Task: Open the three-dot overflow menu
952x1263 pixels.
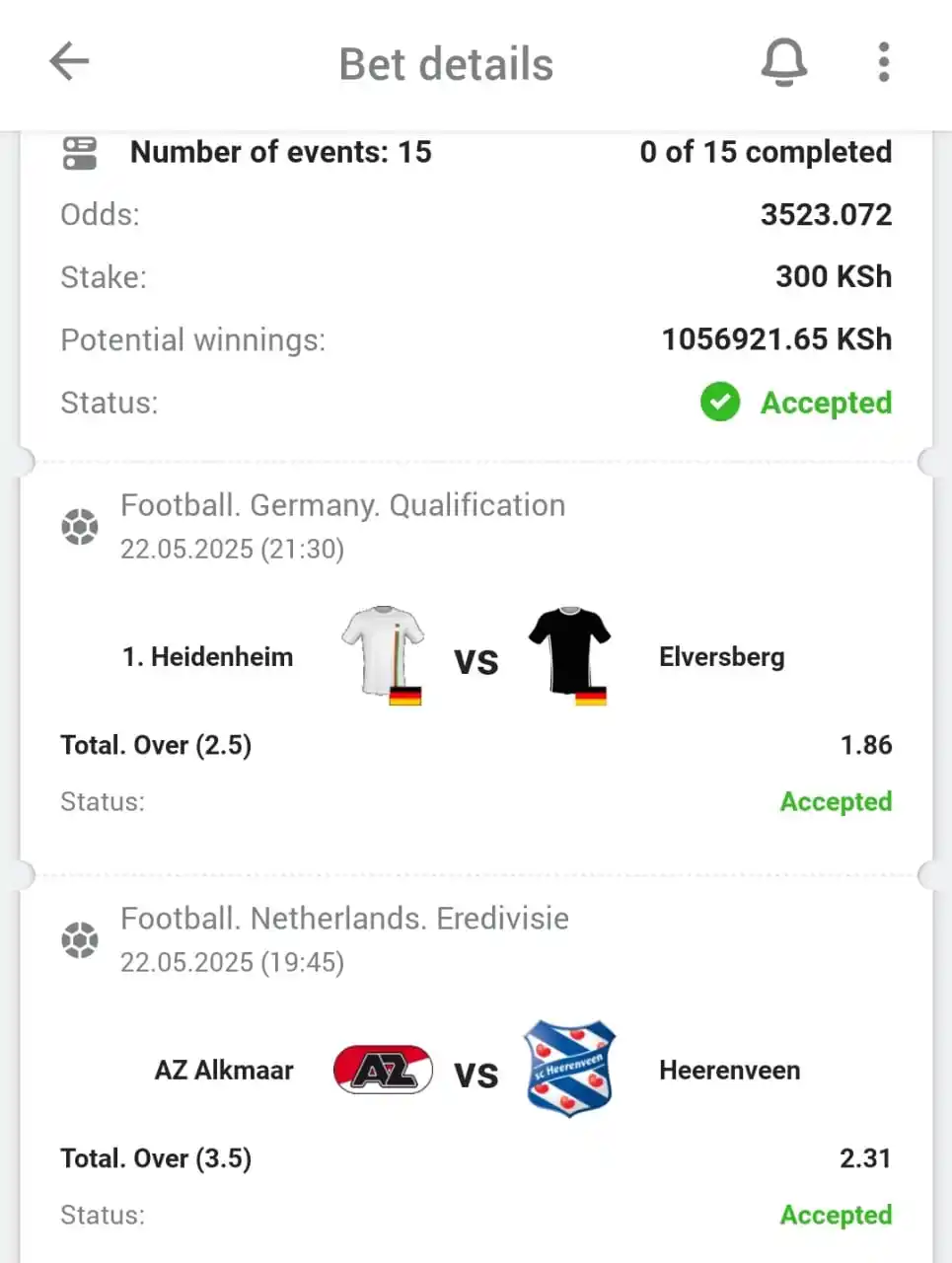Action: [x=884, y=62]
